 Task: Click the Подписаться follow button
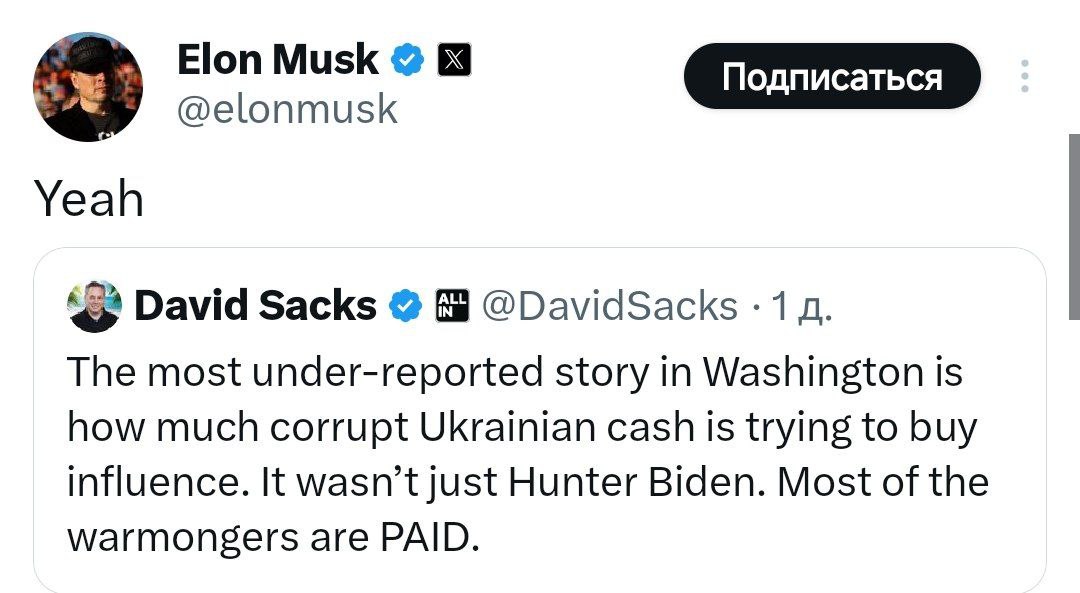point(832,76)
